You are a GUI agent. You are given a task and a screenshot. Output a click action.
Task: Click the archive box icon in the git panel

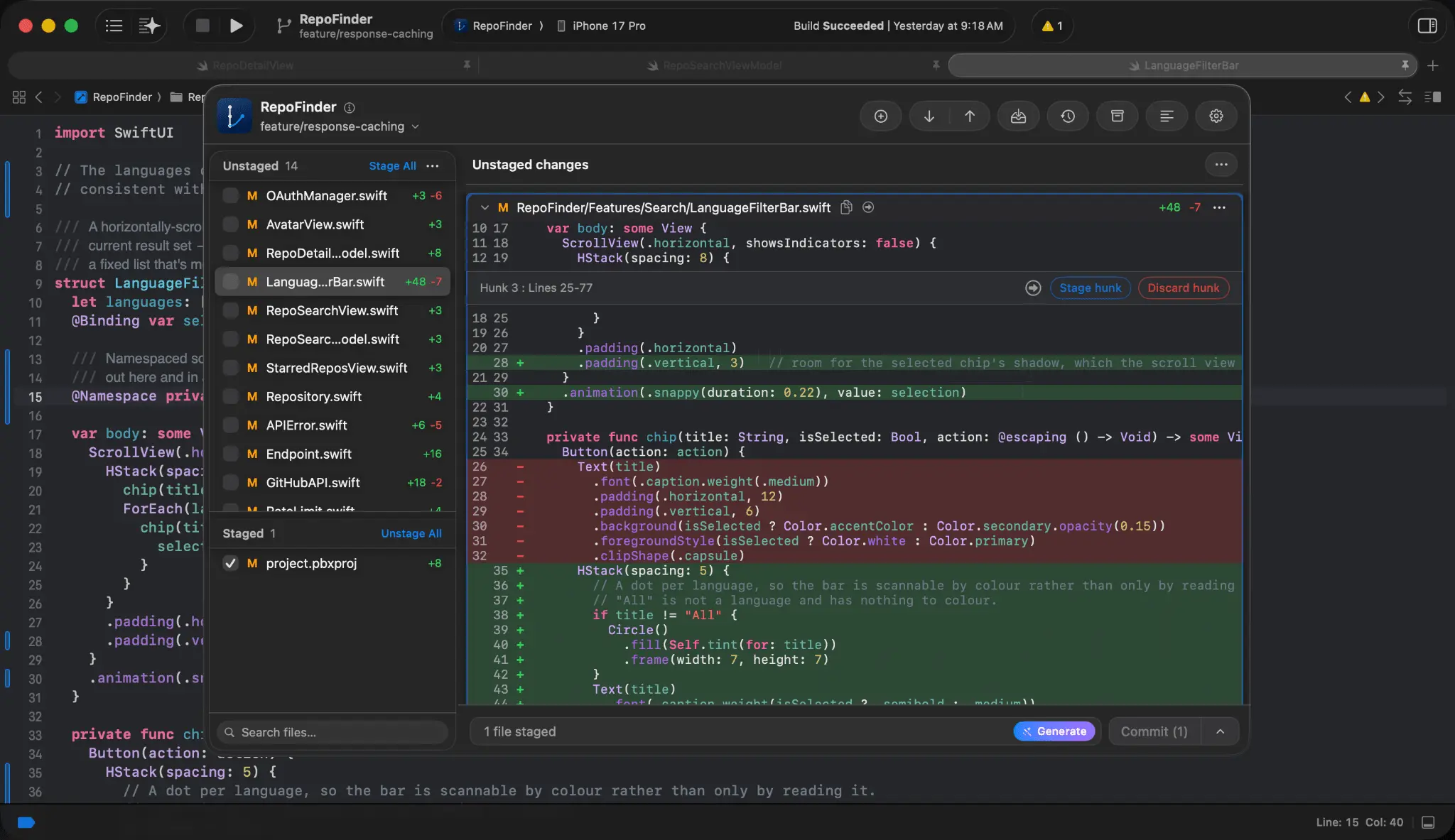1118,116
